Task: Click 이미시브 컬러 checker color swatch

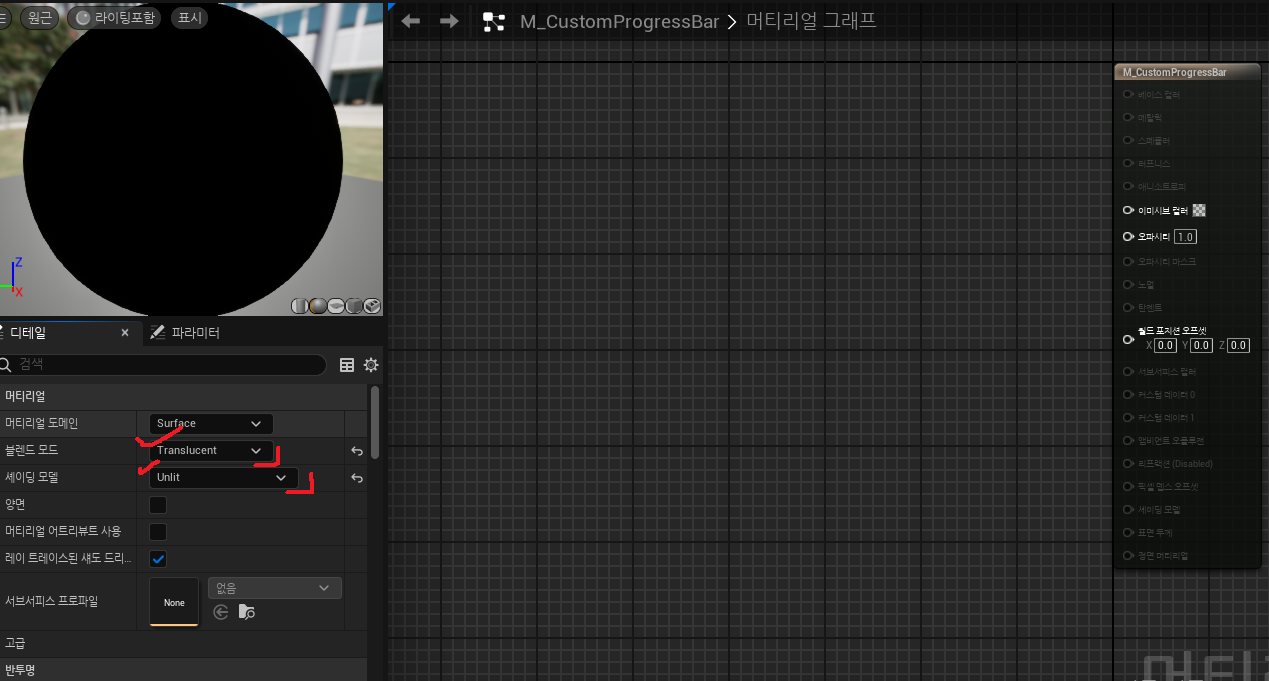Action: [x=1200, y=211]
